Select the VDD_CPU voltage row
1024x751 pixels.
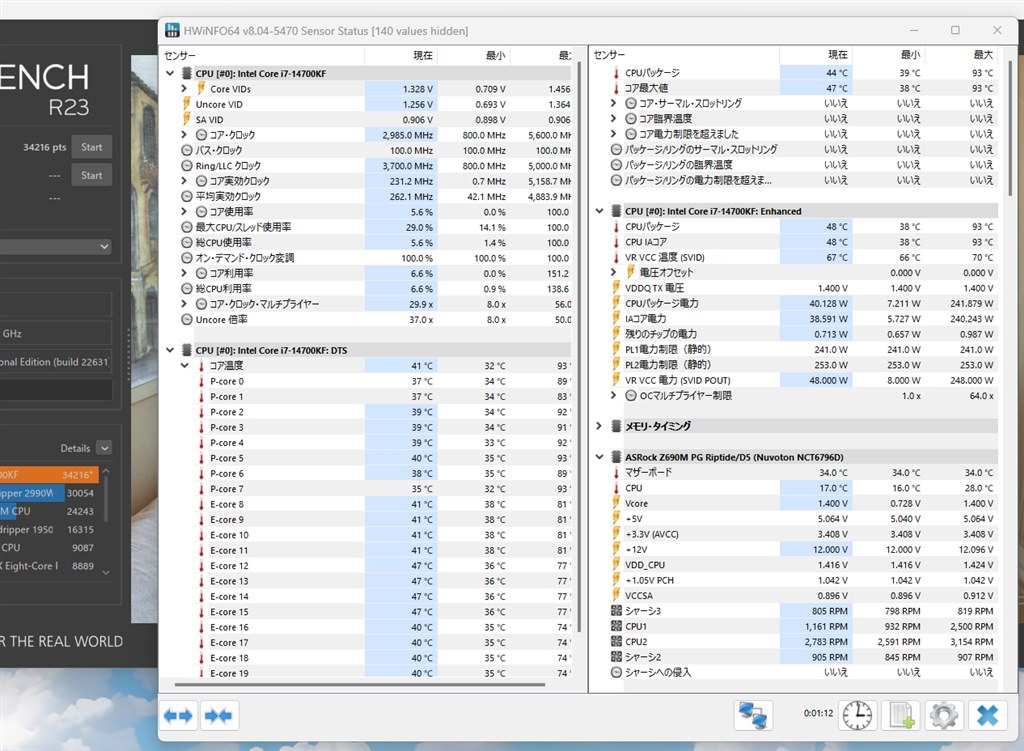pos(803,565)
